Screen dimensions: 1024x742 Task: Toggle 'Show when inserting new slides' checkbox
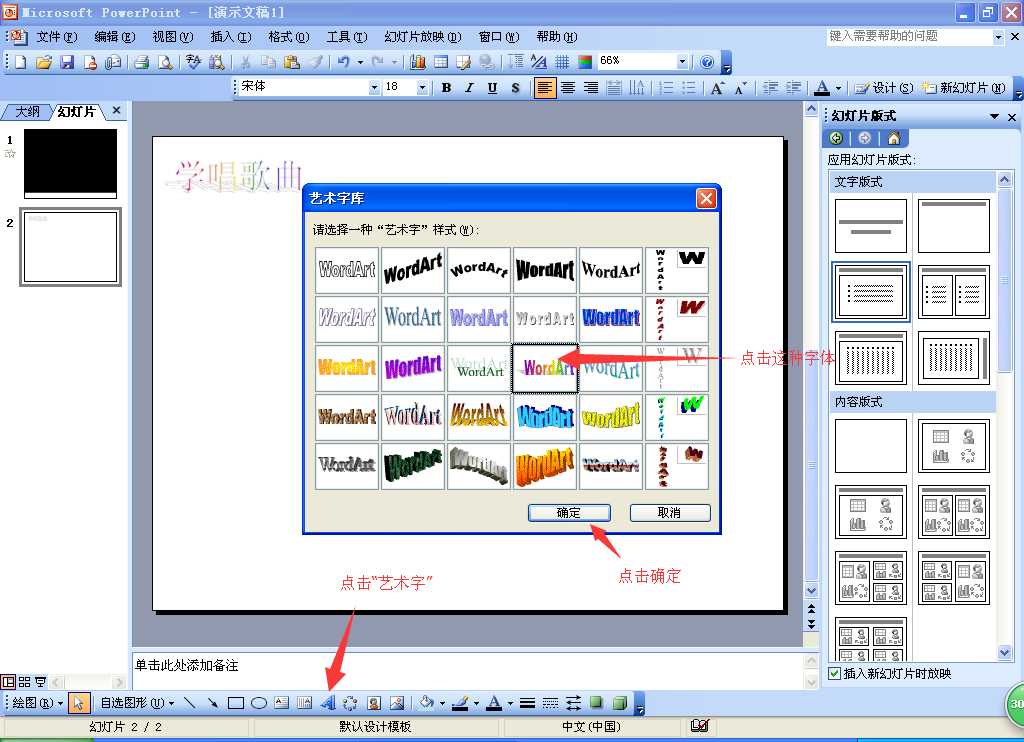834,673
